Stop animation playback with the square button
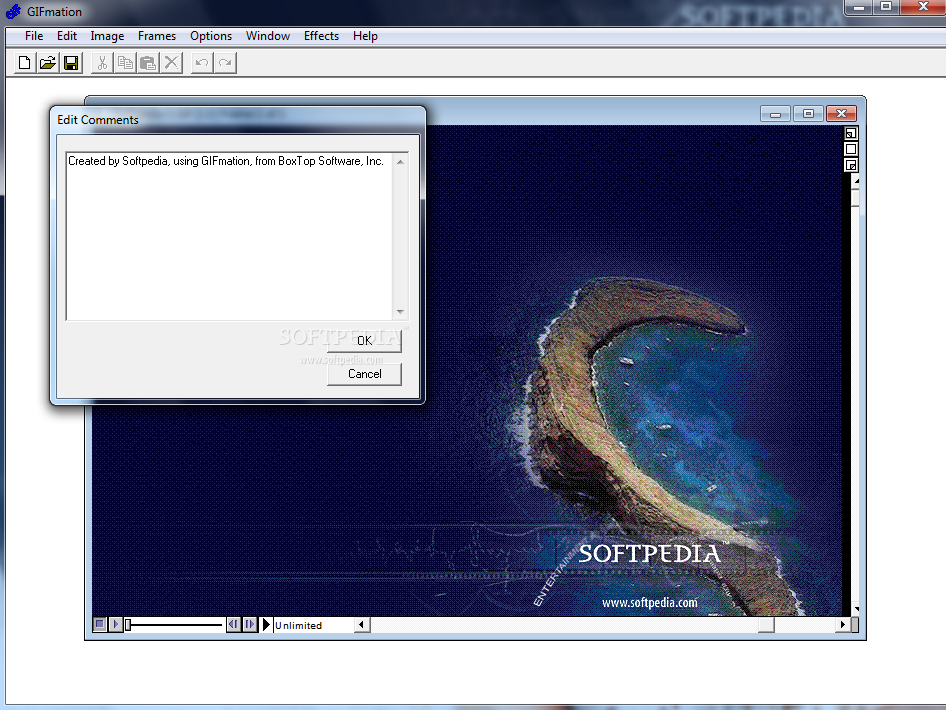This screenshot has width=946, height=710. (x=100, y=624)
